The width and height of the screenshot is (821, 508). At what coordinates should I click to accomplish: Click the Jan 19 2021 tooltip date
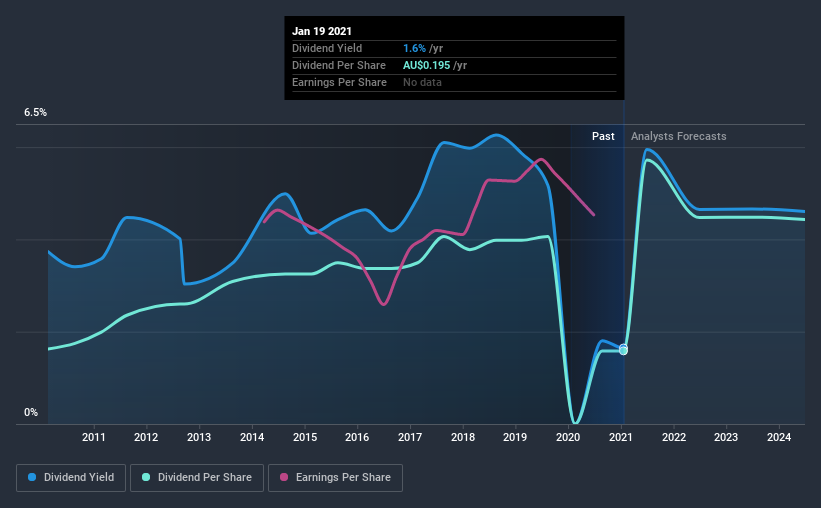point(321,31)
